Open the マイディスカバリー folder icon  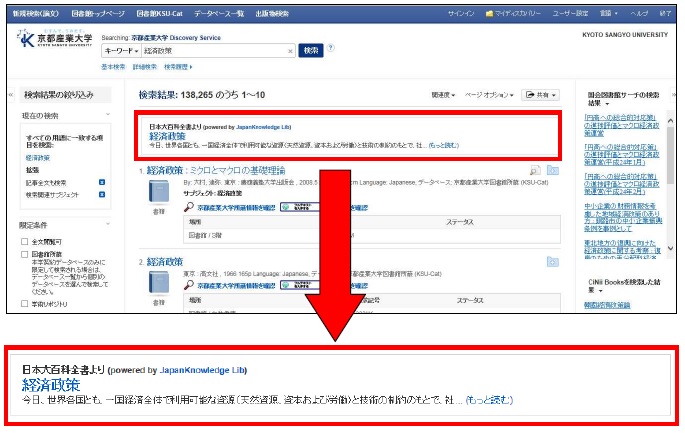(x=489, y=14)
